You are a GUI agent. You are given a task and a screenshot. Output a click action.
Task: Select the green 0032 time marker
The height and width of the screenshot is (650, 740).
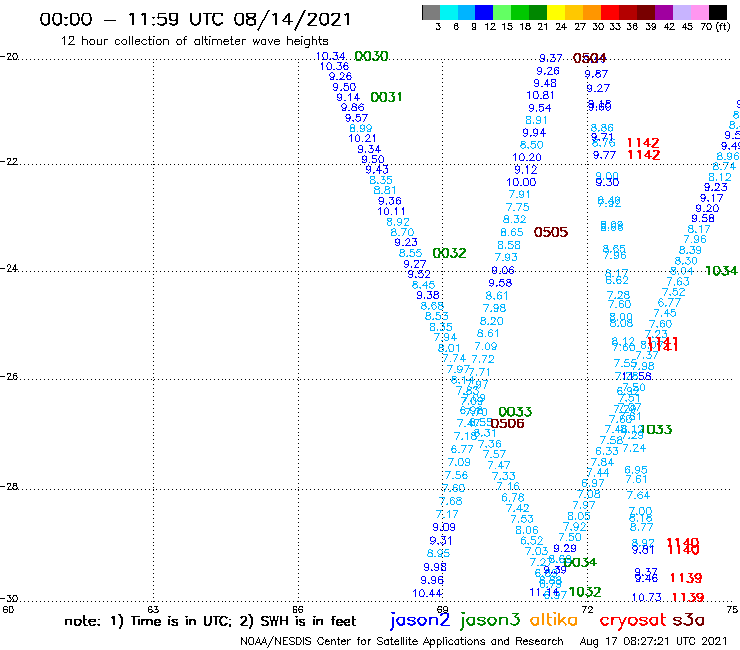pos(449,253)
